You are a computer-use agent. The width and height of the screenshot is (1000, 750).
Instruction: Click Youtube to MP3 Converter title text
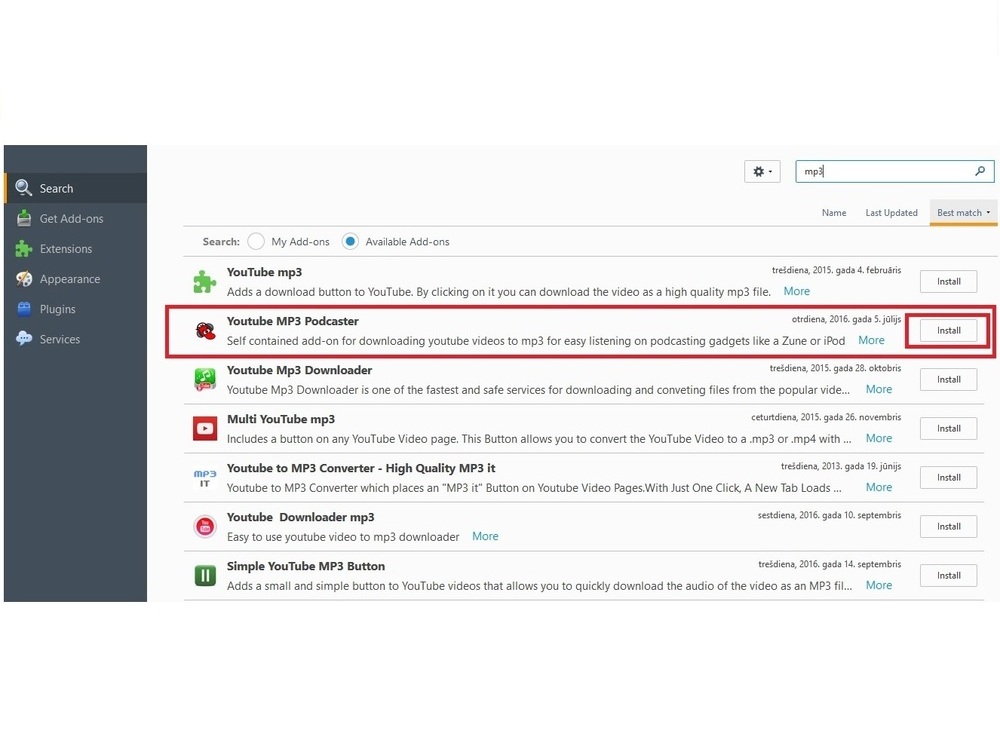(x=361, y=469)
